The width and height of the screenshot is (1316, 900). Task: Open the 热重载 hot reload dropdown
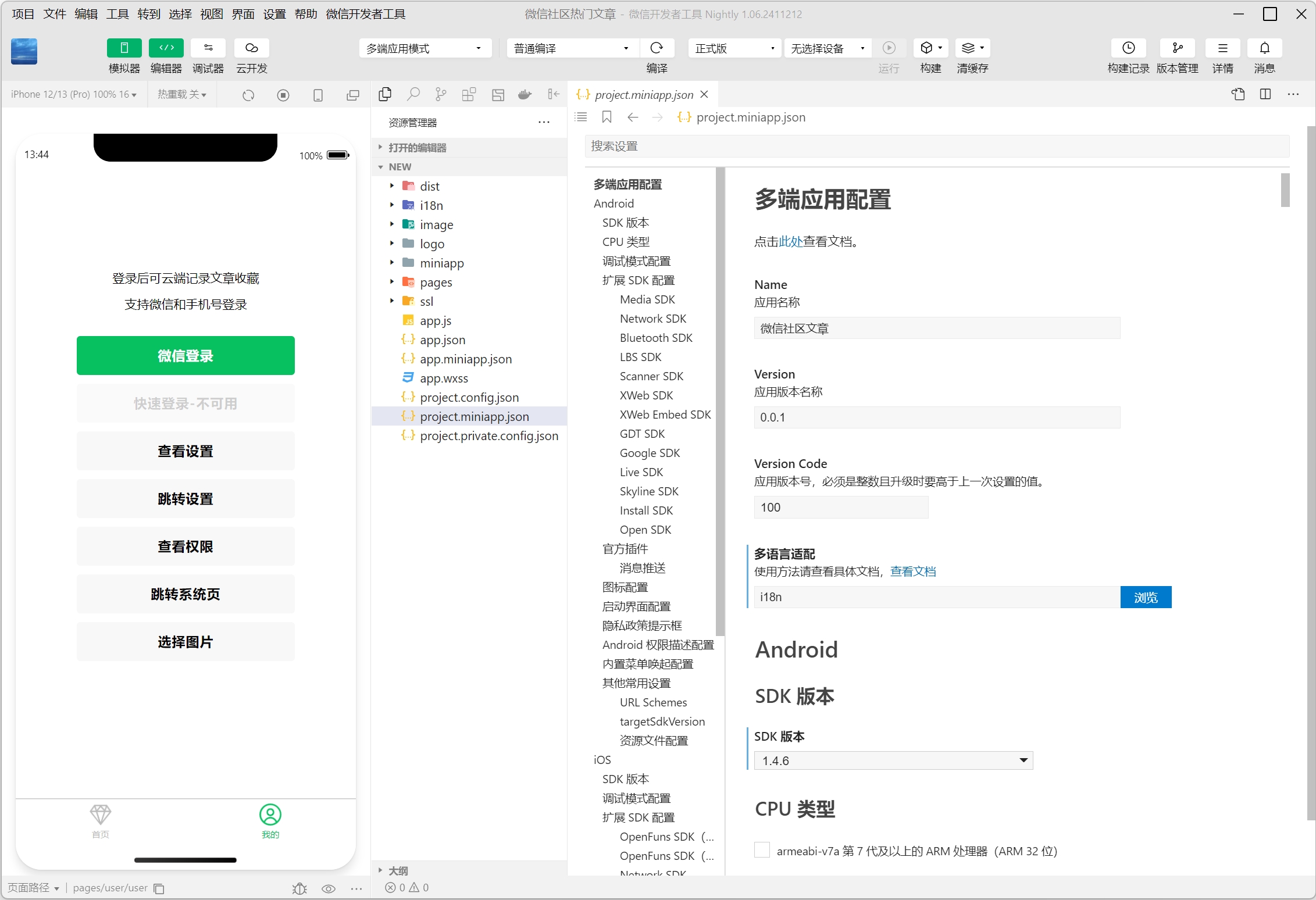(182, 94)
